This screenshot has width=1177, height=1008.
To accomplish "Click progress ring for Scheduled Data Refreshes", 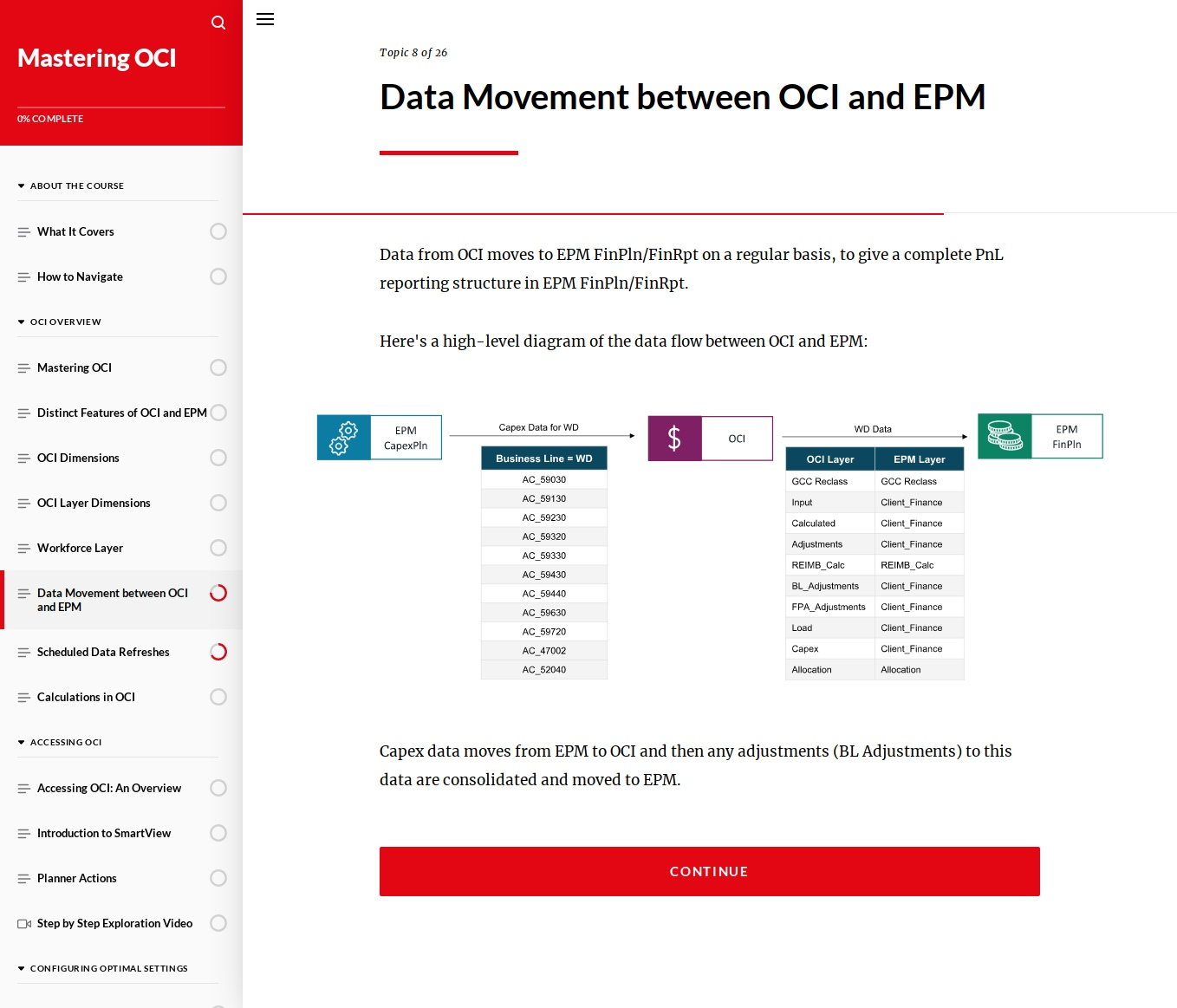I will [x=218, y=652].
